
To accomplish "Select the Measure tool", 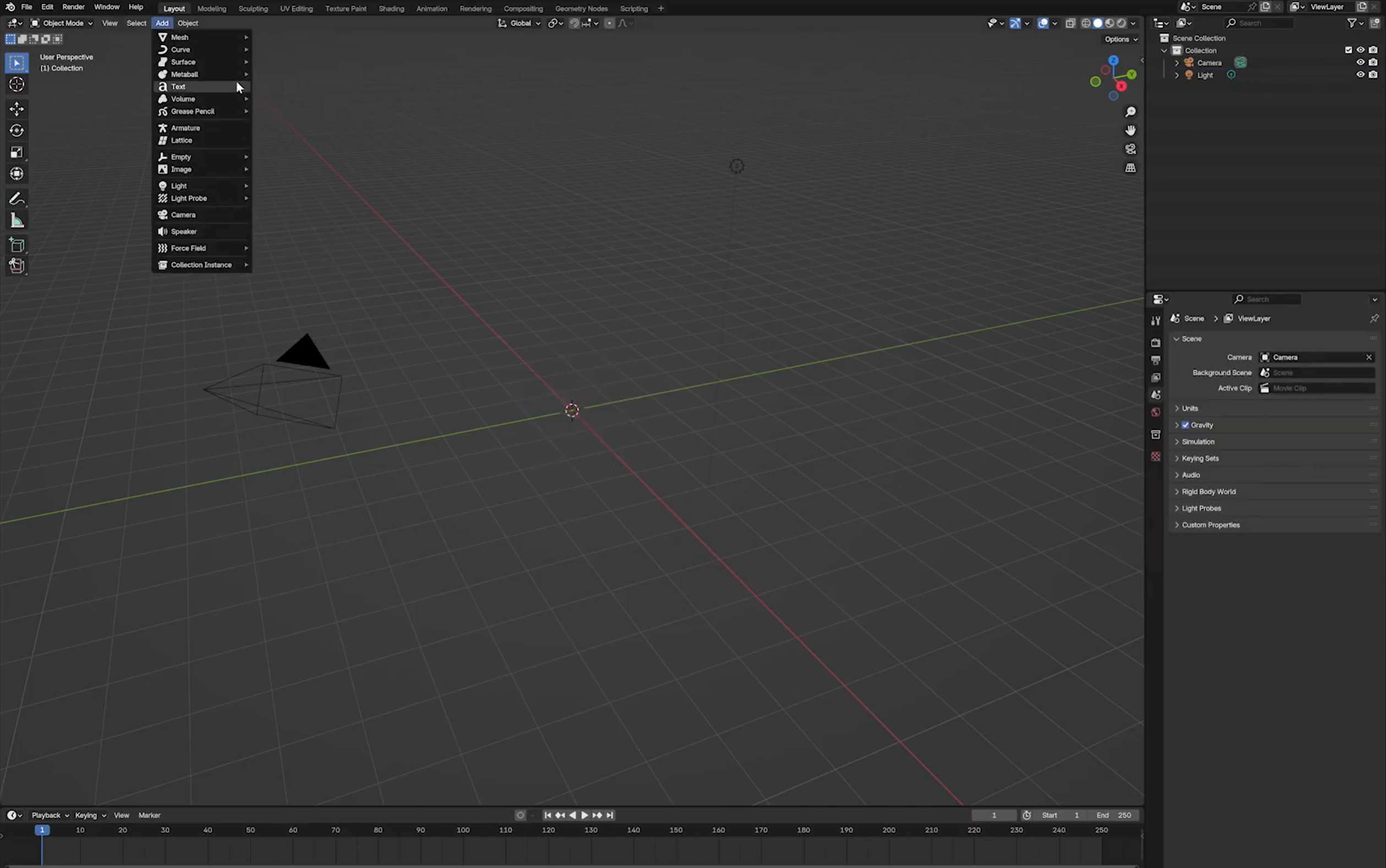I will click(16, 221).
